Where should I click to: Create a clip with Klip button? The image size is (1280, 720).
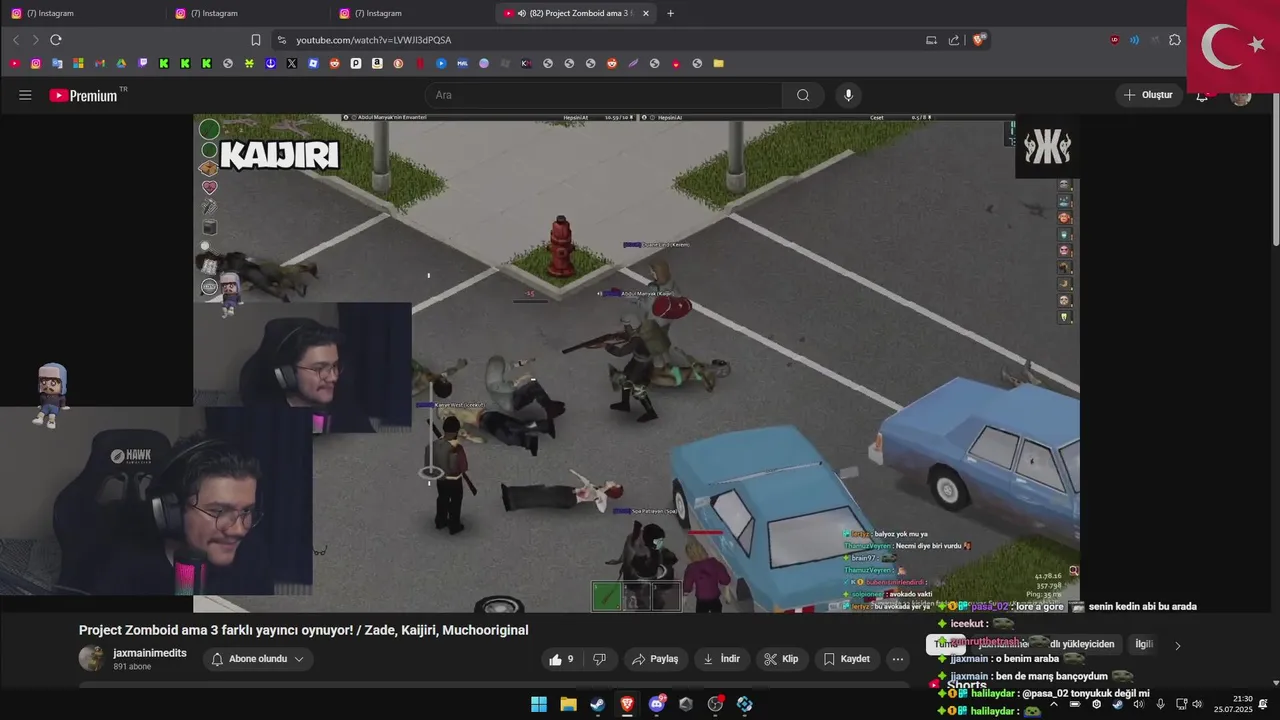point(781,659)
